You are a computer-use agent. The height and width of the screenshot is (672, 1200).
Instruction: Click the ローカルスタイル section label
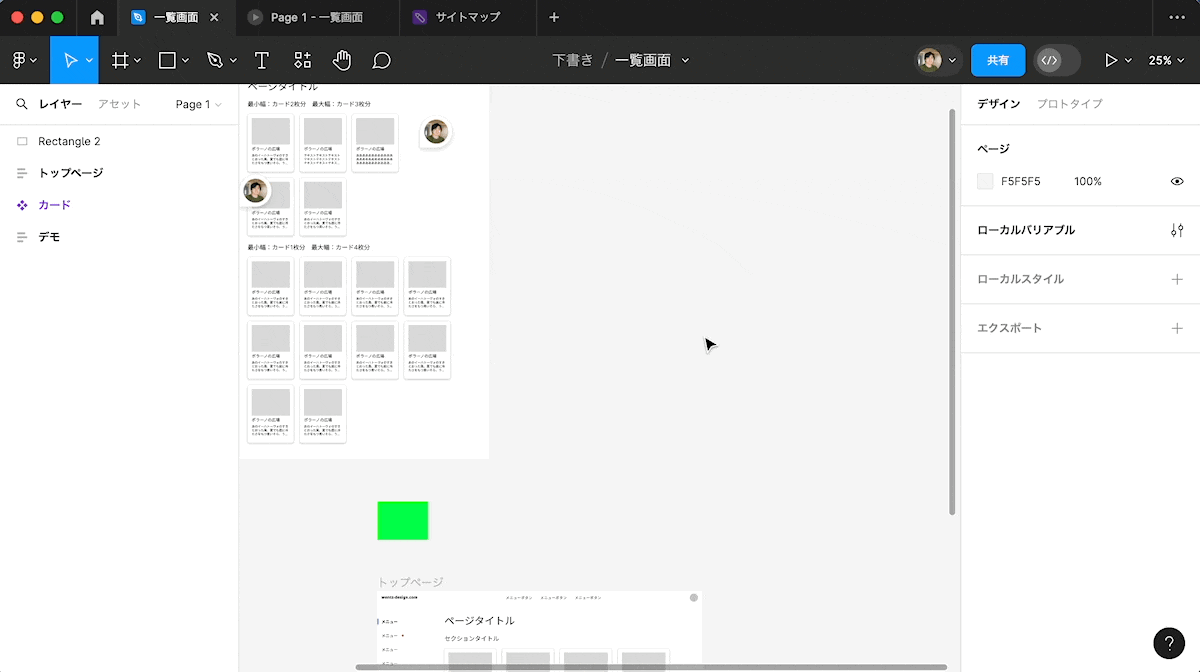1020,279
